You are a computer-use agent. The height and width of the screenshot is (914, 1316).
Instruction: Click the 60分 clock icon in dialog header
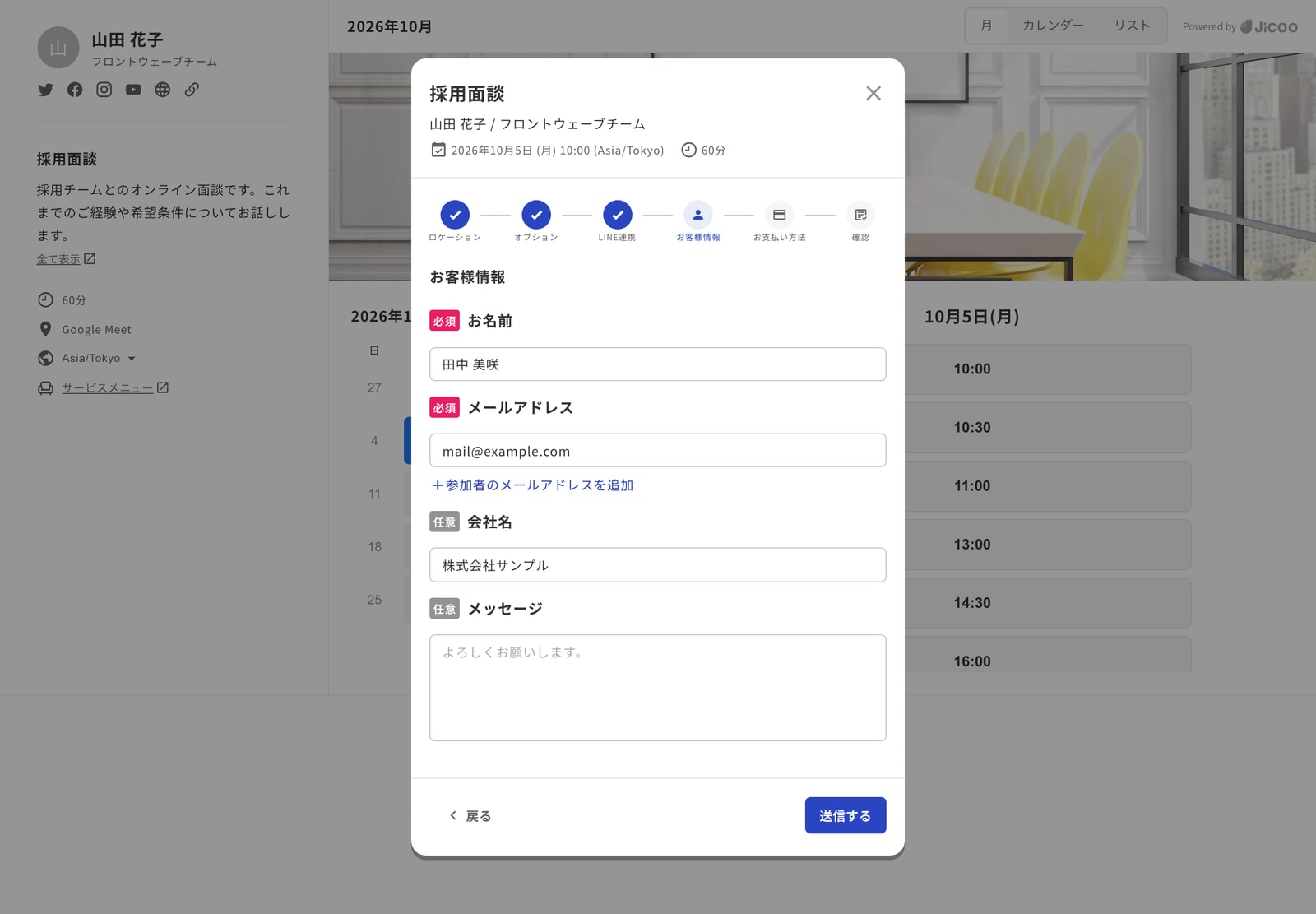pyautogui.click(x=688, y=150)
